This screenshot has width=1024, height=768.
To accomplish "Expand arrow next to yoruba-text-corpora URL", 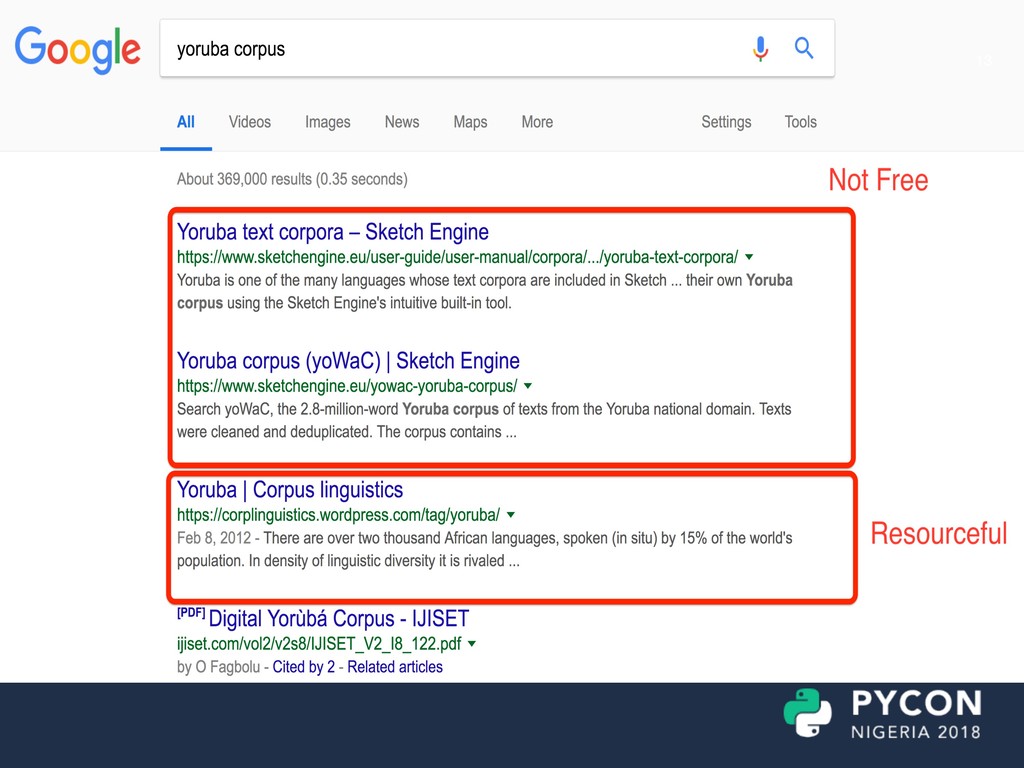I will (749, 257).
